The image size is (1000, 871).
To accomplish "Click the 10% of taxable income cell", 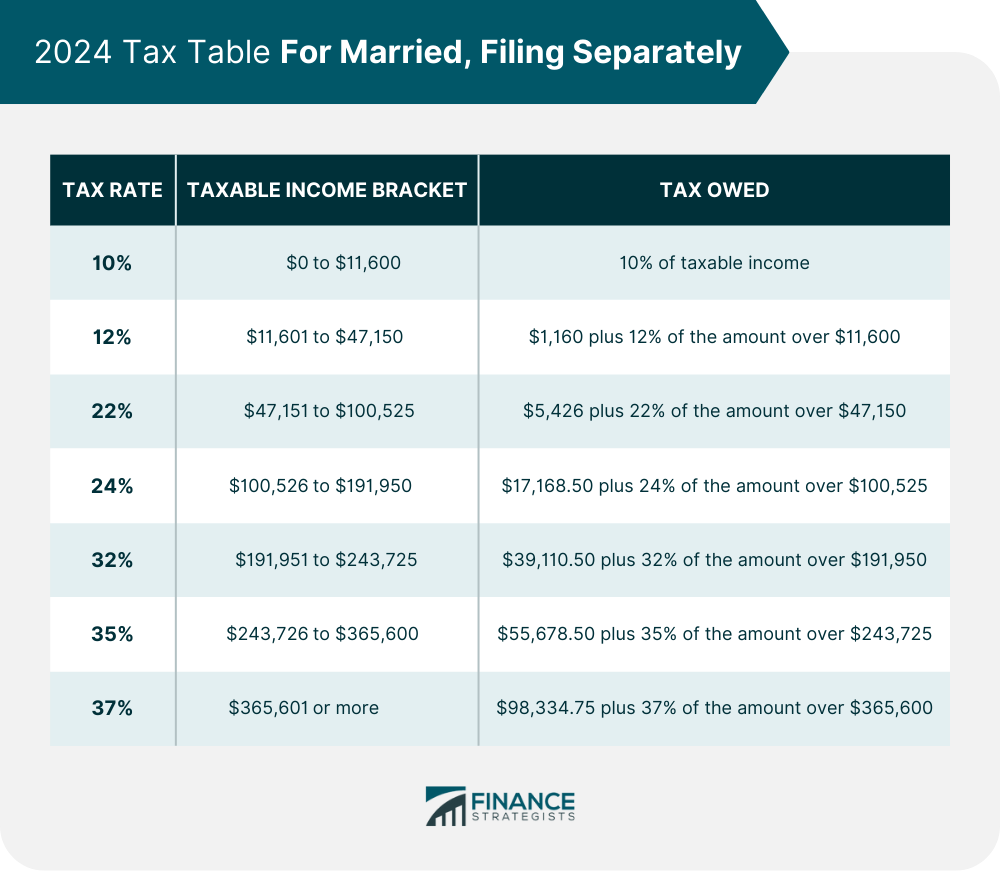I will [714, 264].
